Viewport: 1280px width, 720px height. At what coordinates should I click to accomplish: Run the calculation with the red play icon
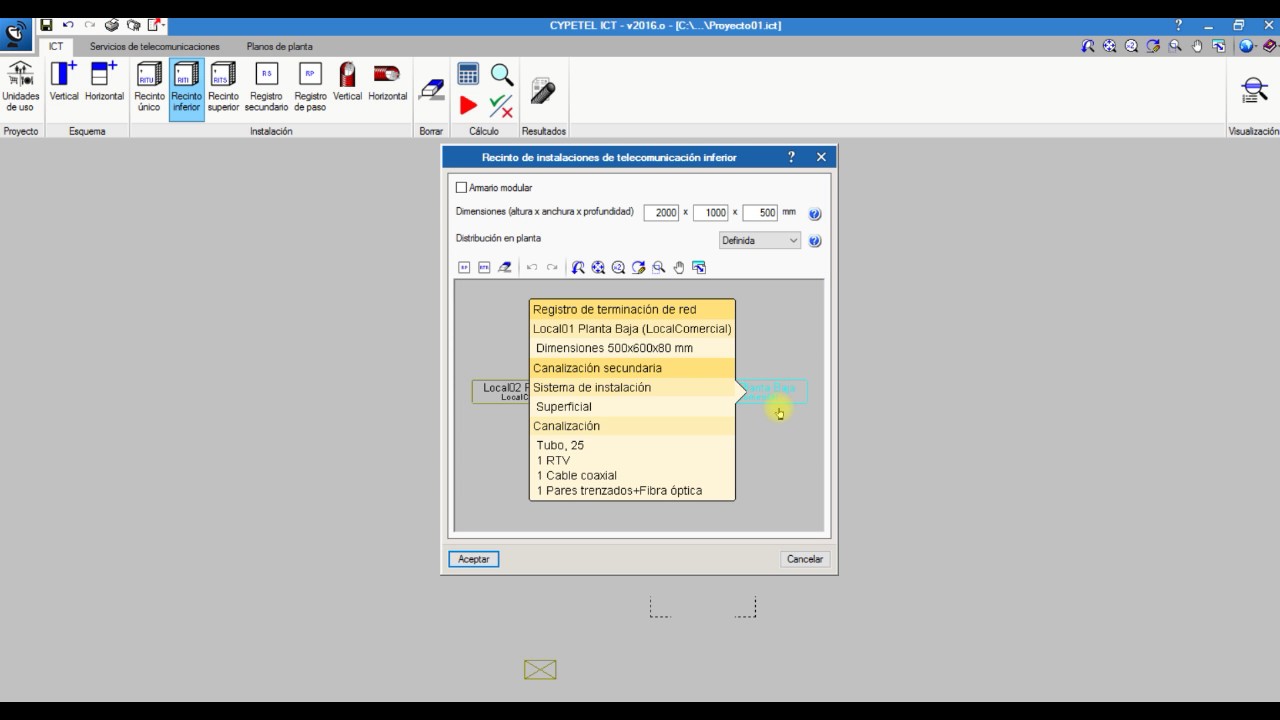(468, 105)
